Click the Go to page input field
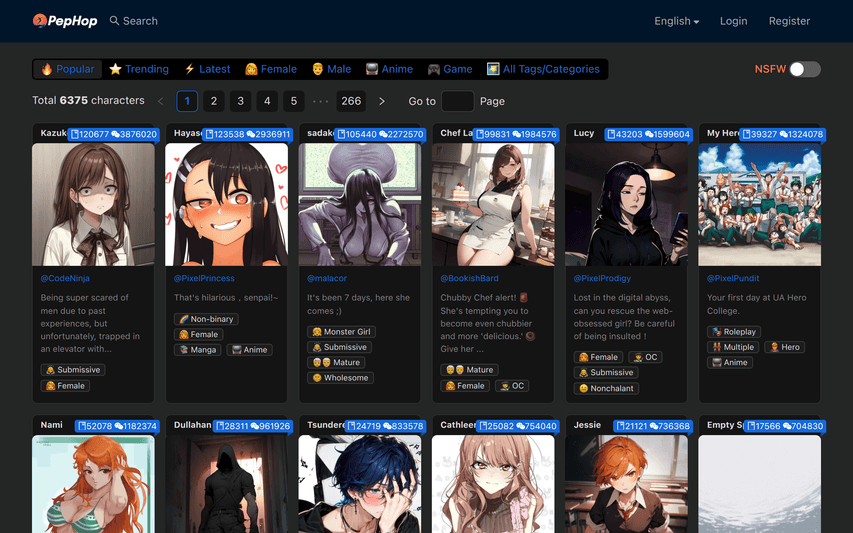Image resolution: width=853 pixels, height=533 pixels. coord(457,101)
